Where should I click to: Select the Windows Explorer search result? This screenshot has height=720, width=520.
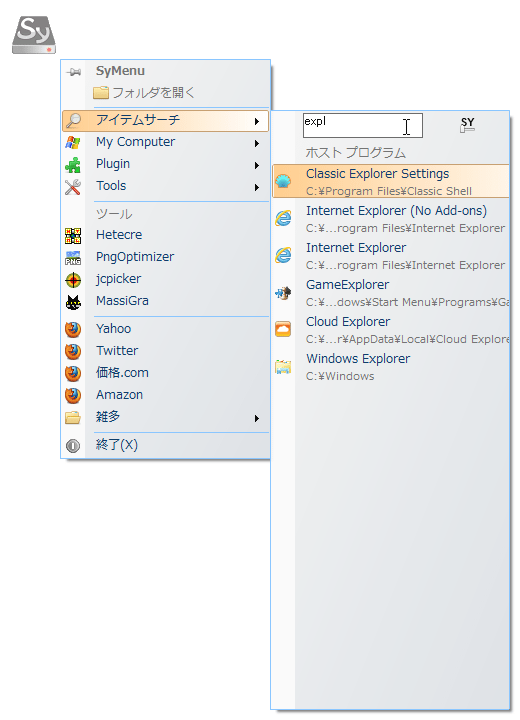point(390,367)
